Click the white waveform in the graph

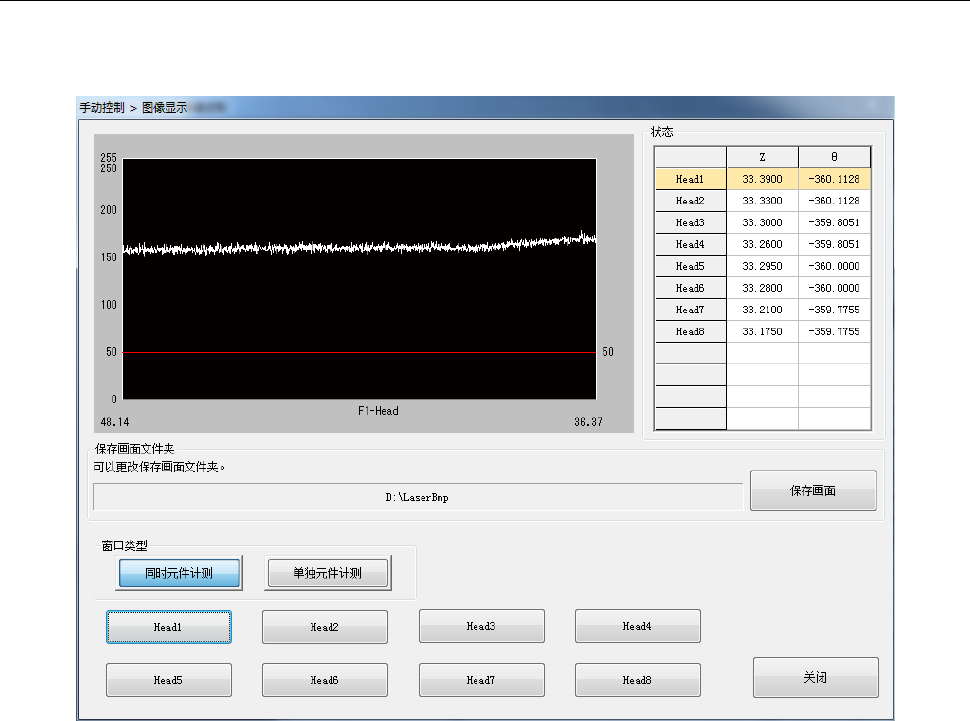[x=360, y=247]
